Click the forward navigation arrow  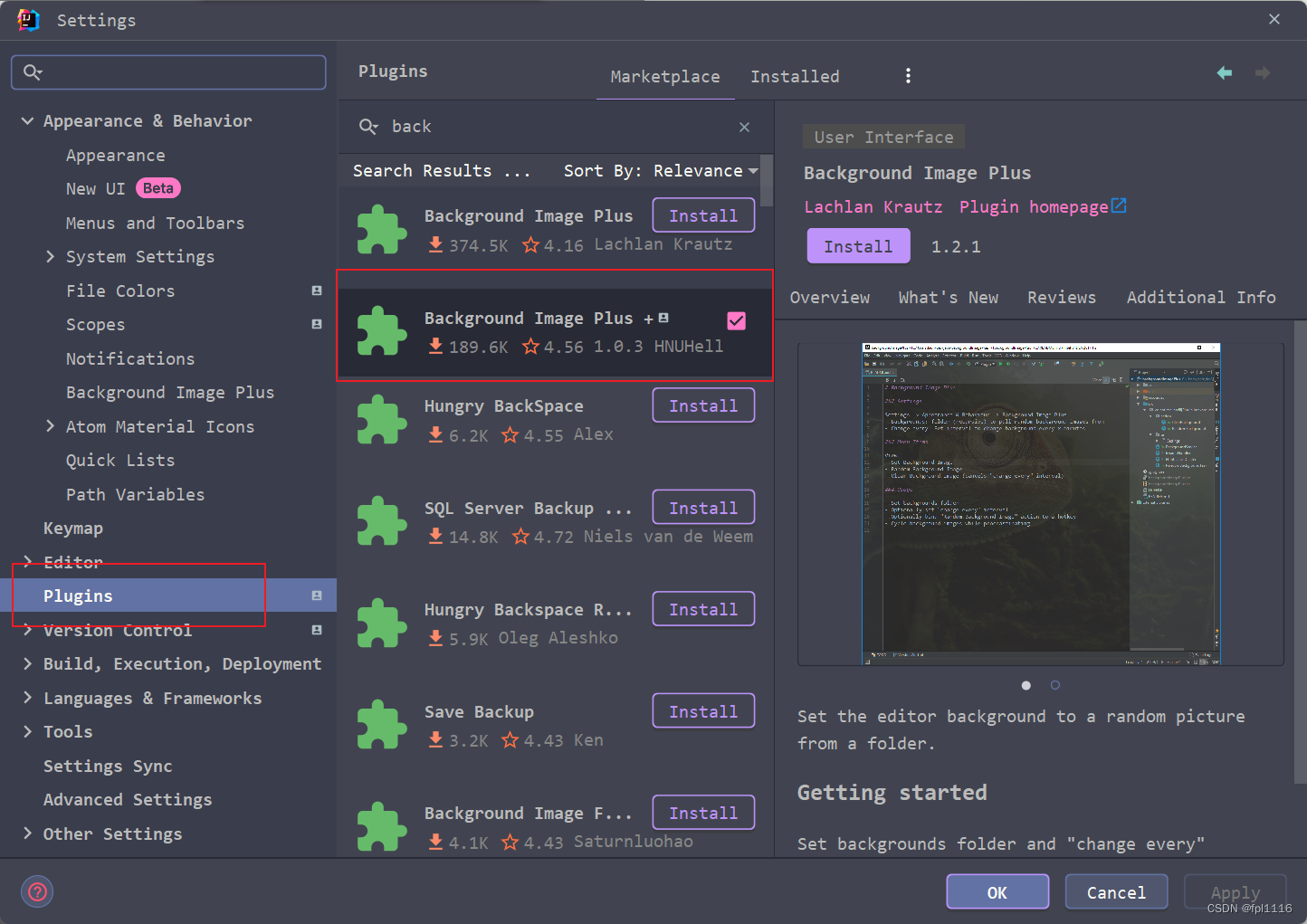1263,72
